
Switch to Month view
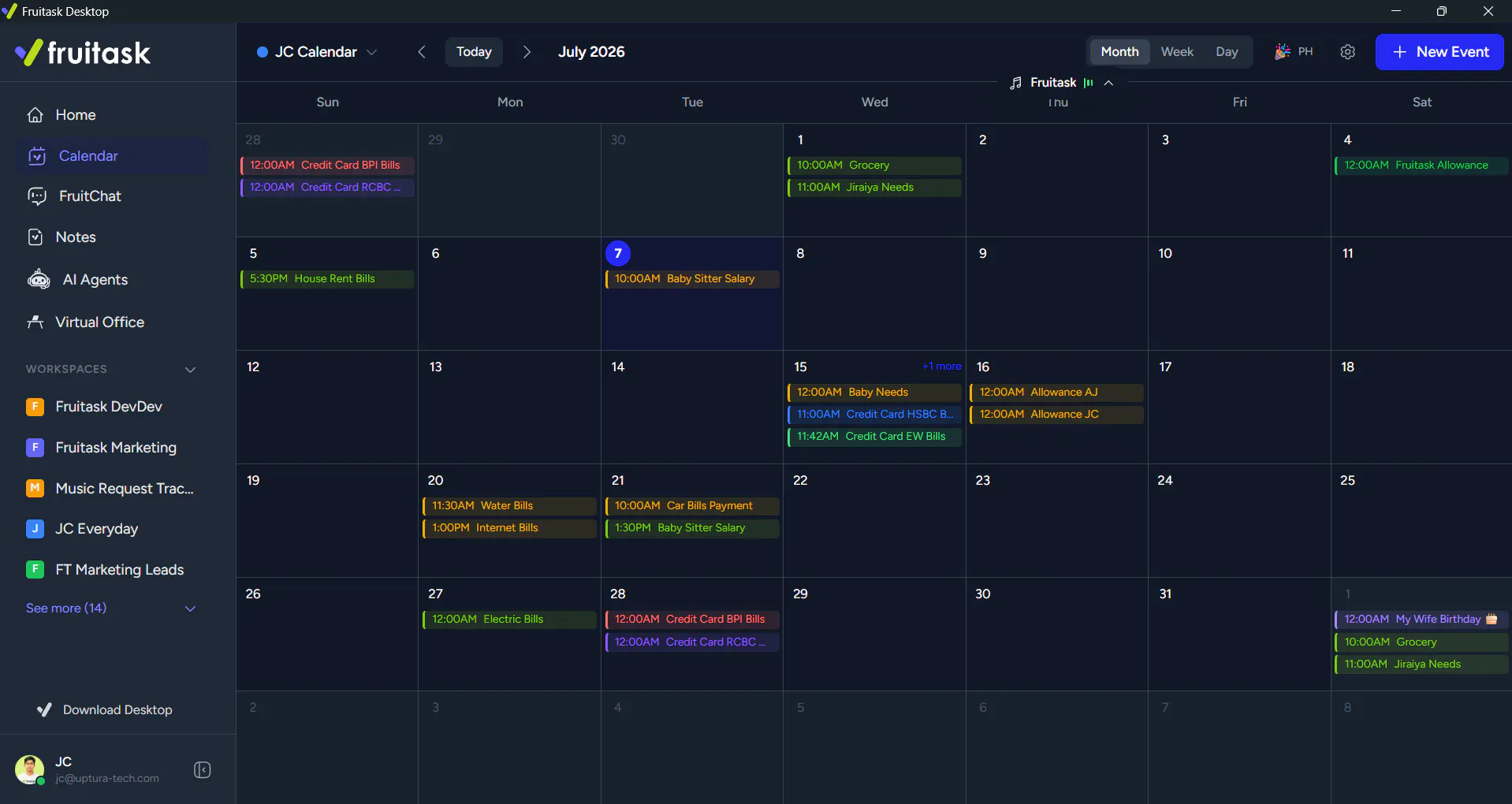point(1119,52)
